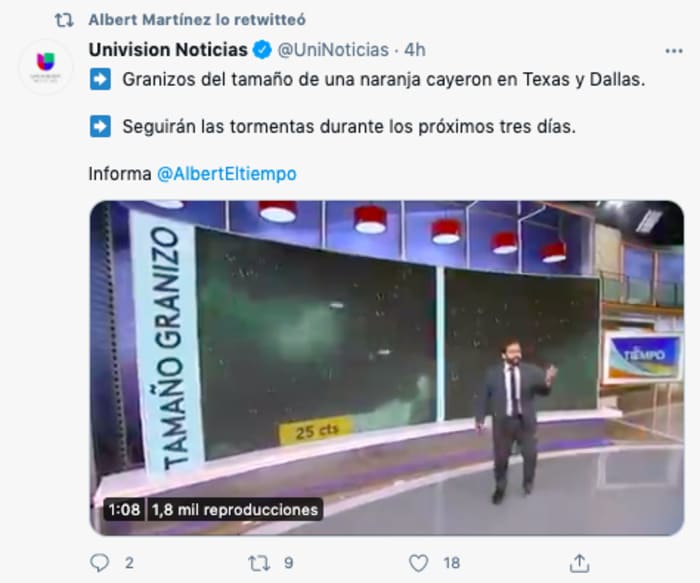The image size is (700, 583).
Task: Click the @UniNoticias handle
Action: 333,50
